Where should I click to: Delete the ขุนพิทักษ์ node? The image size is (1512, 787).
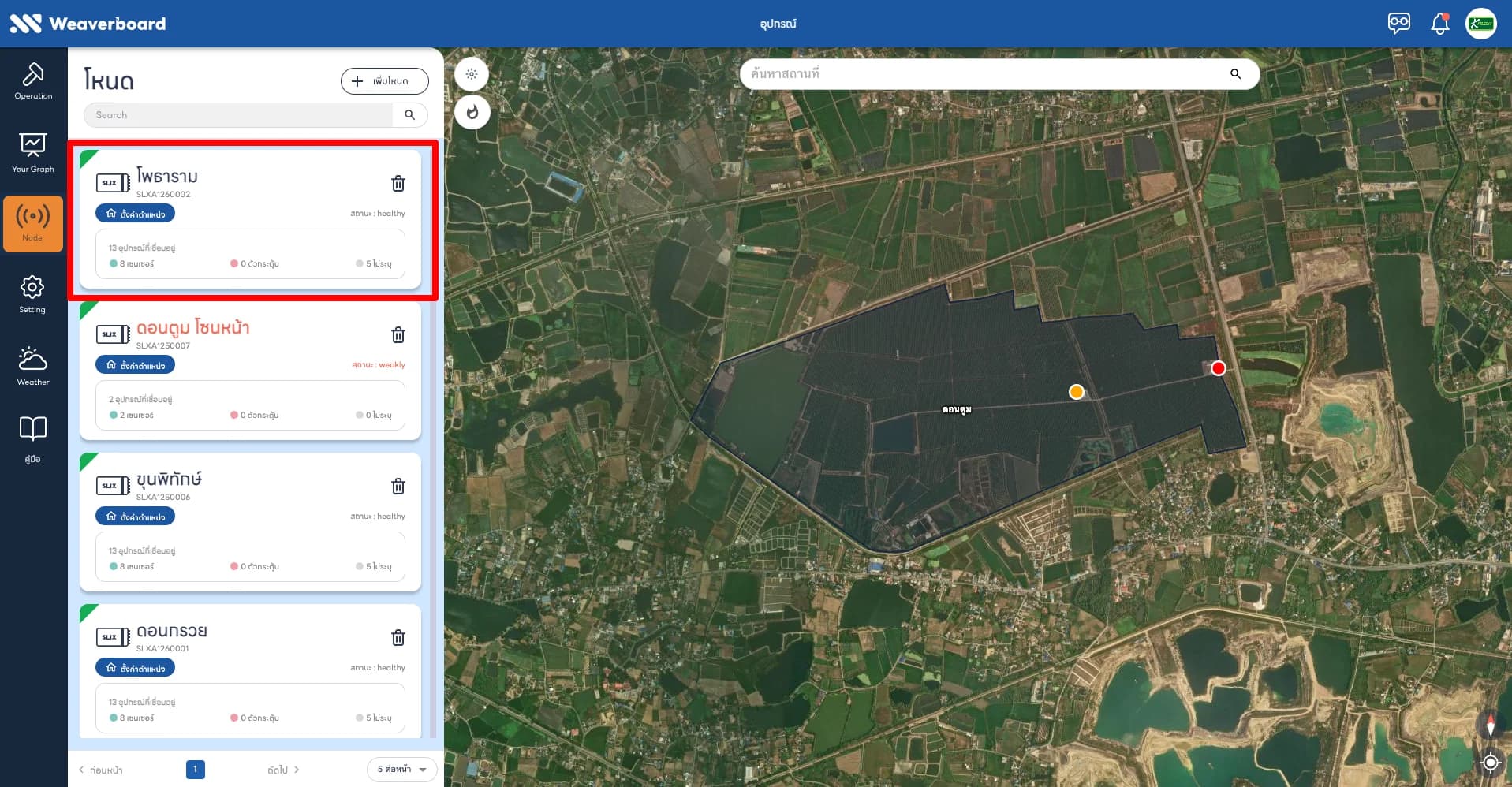tap(398, 487)
